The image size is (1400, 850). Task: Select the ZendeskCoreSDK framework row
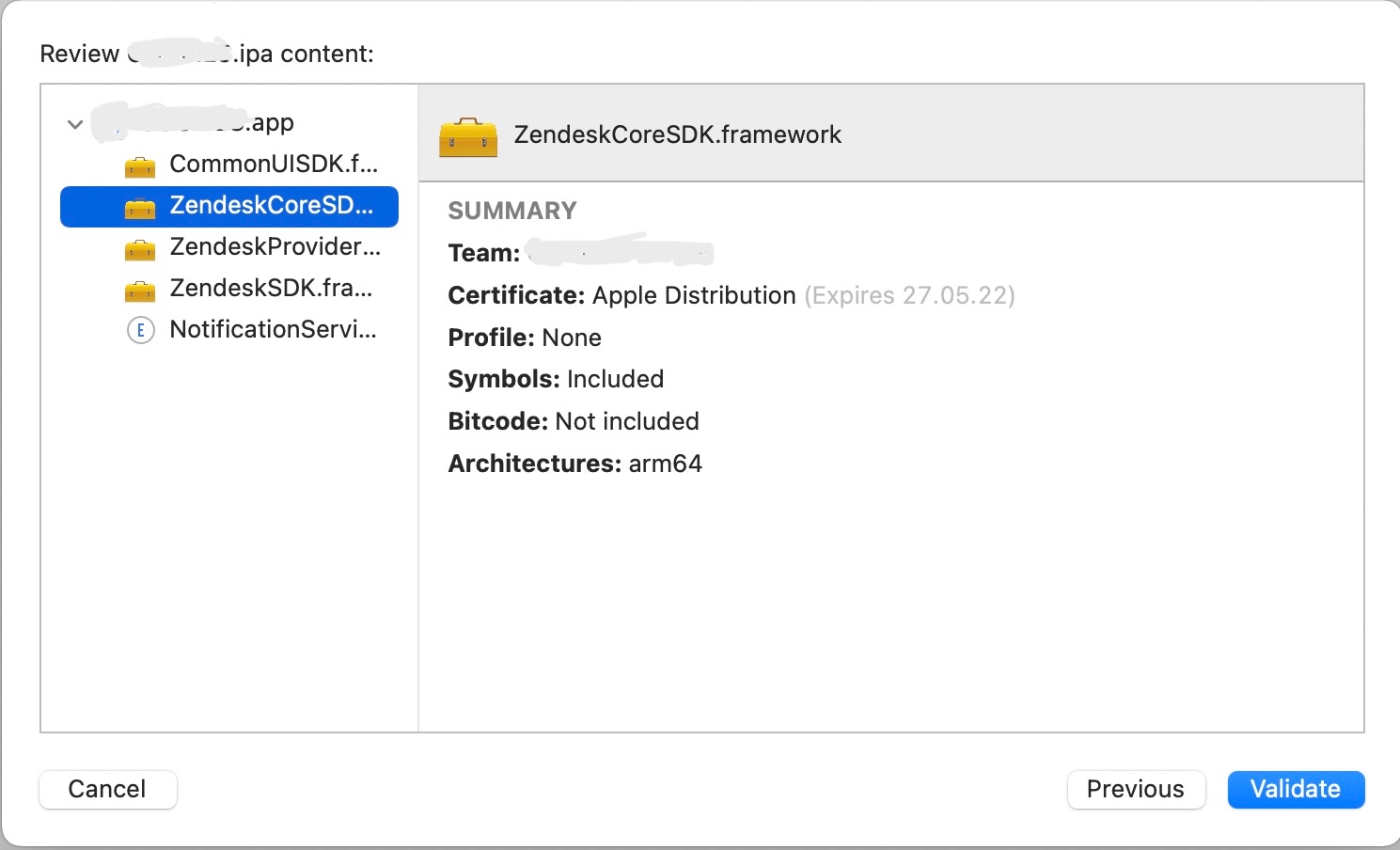(x=271, y=206)
